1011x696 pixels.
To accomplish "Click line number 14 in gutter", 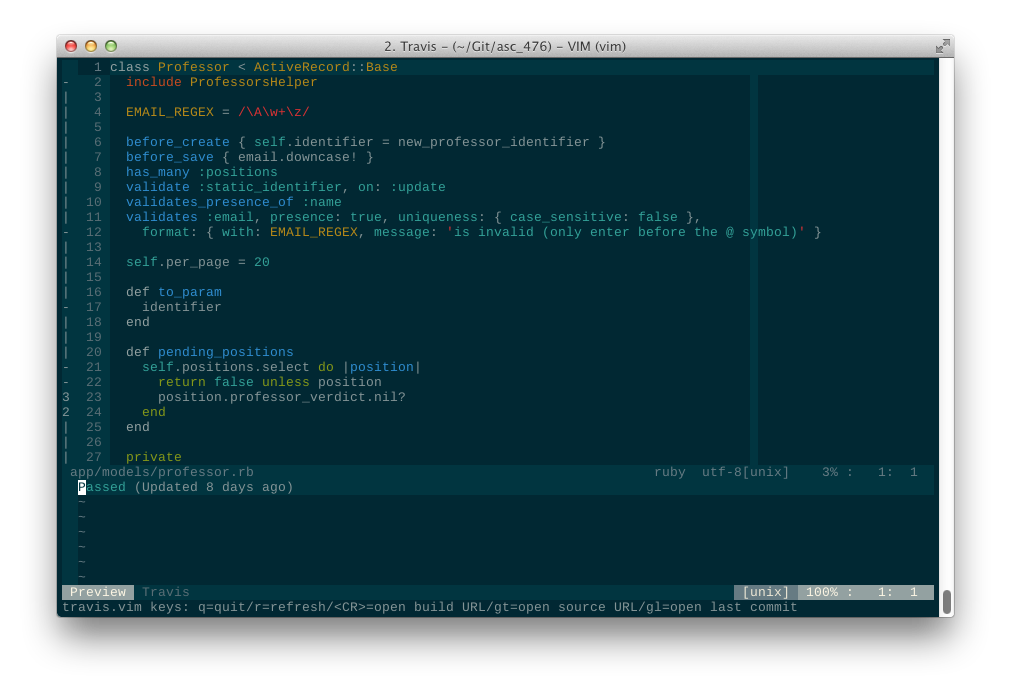I will (93, 262).
